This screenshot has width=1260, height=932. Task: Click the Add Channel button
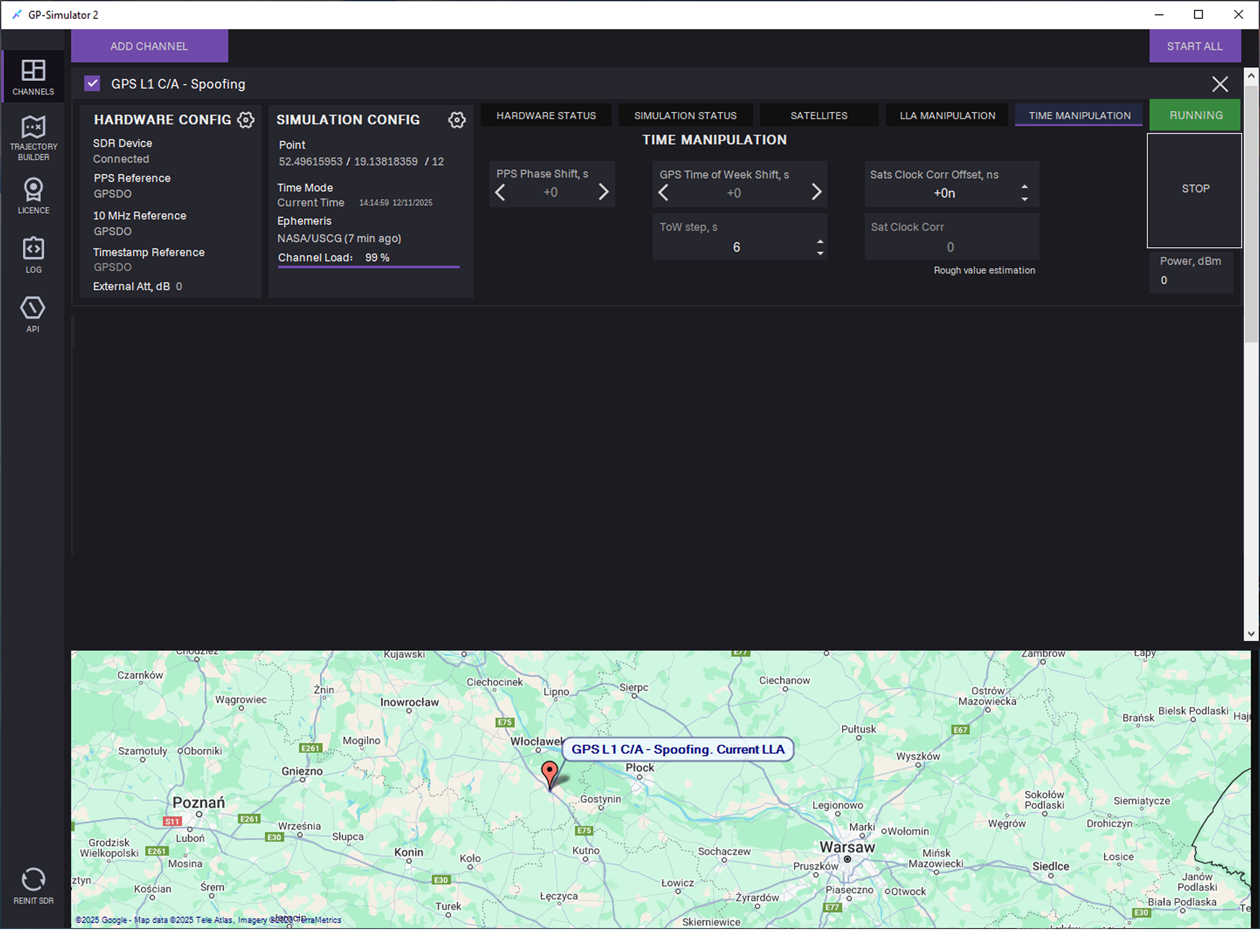pyautogui.click(x=149, y=46)
